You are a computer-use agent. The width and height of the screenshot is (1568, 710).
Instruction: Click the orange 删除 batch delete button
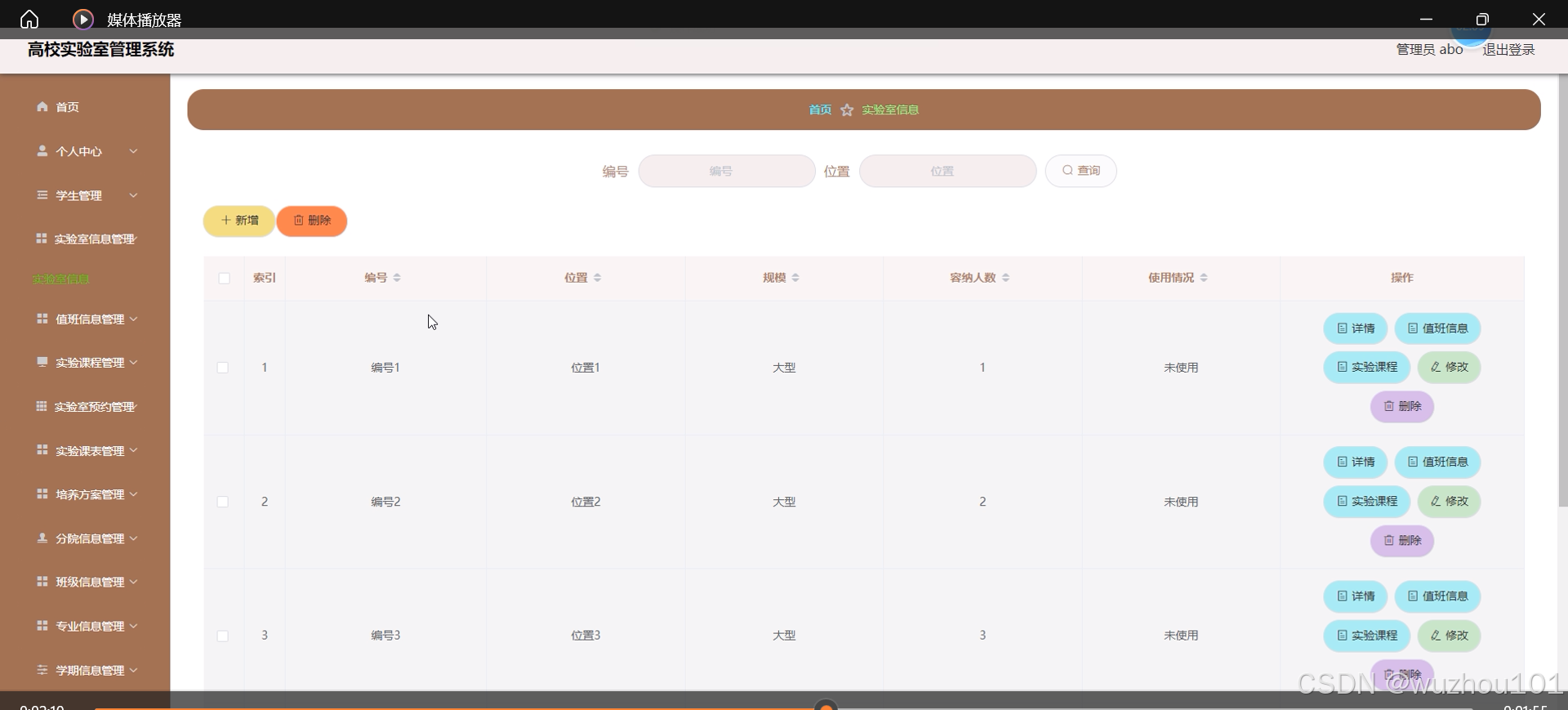[312, 221]
